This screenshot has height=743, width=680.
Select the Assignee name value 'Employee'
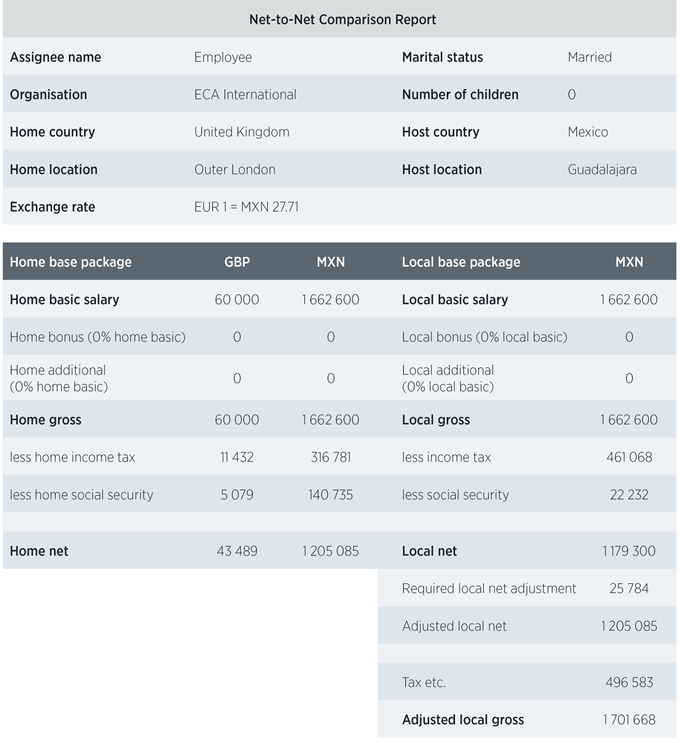[x=223, y=57]
